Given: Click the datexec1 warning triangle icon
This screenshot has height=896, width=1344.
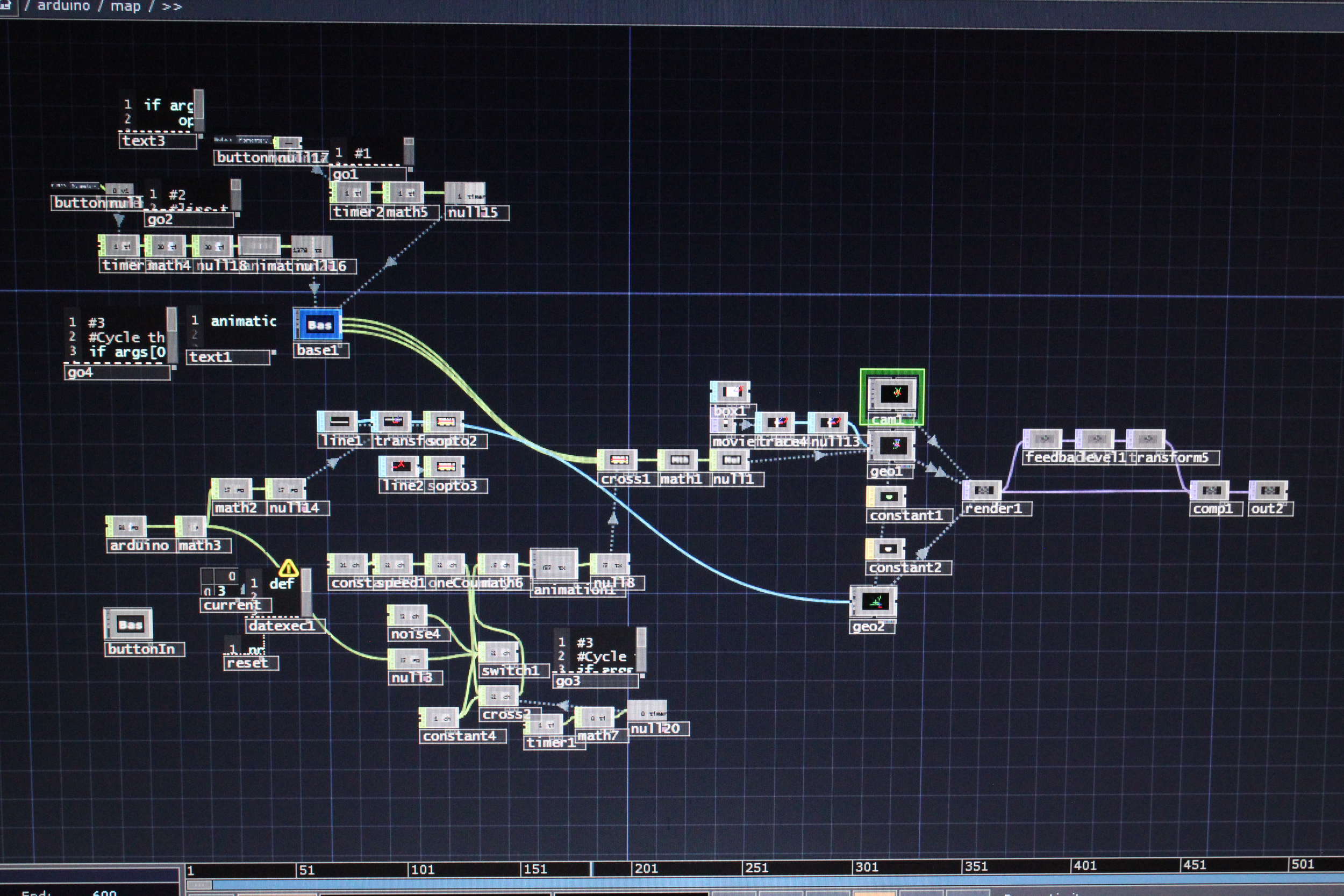Looking at the screenshot, I should pos(289,568).
